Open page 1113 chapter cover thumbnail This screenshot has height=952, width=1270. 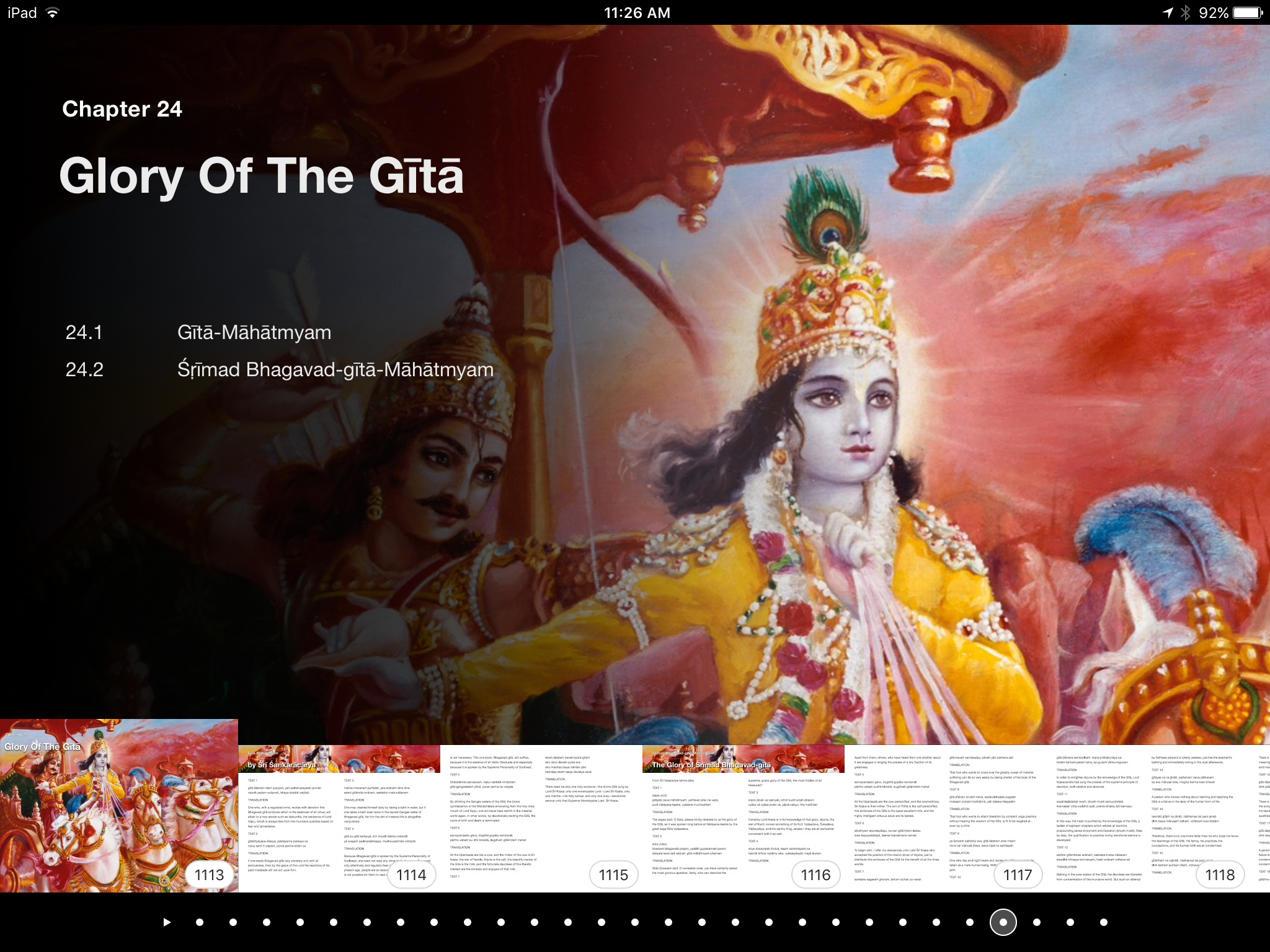click(x=118, y=806)
